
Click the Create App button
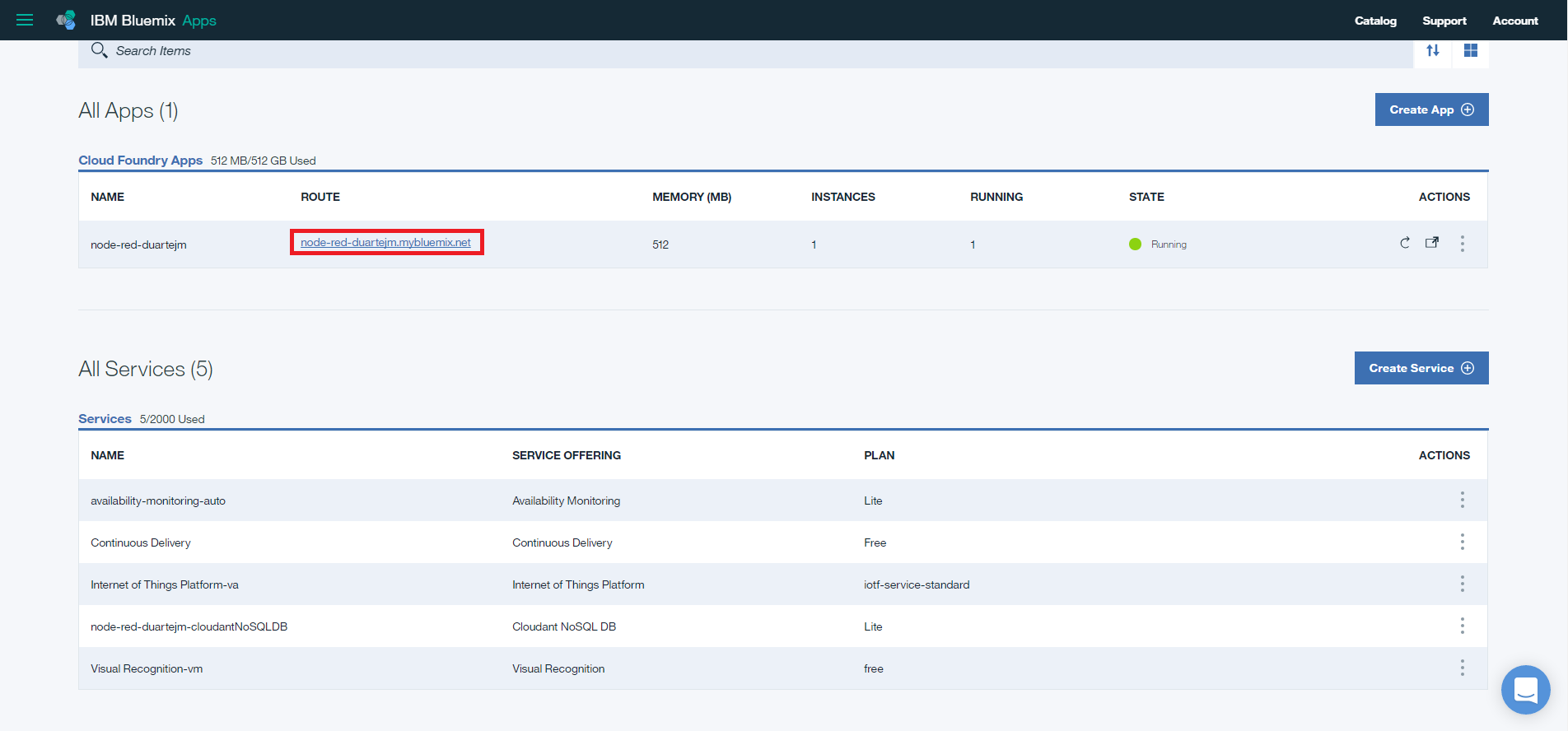(x=1431, y=109)
